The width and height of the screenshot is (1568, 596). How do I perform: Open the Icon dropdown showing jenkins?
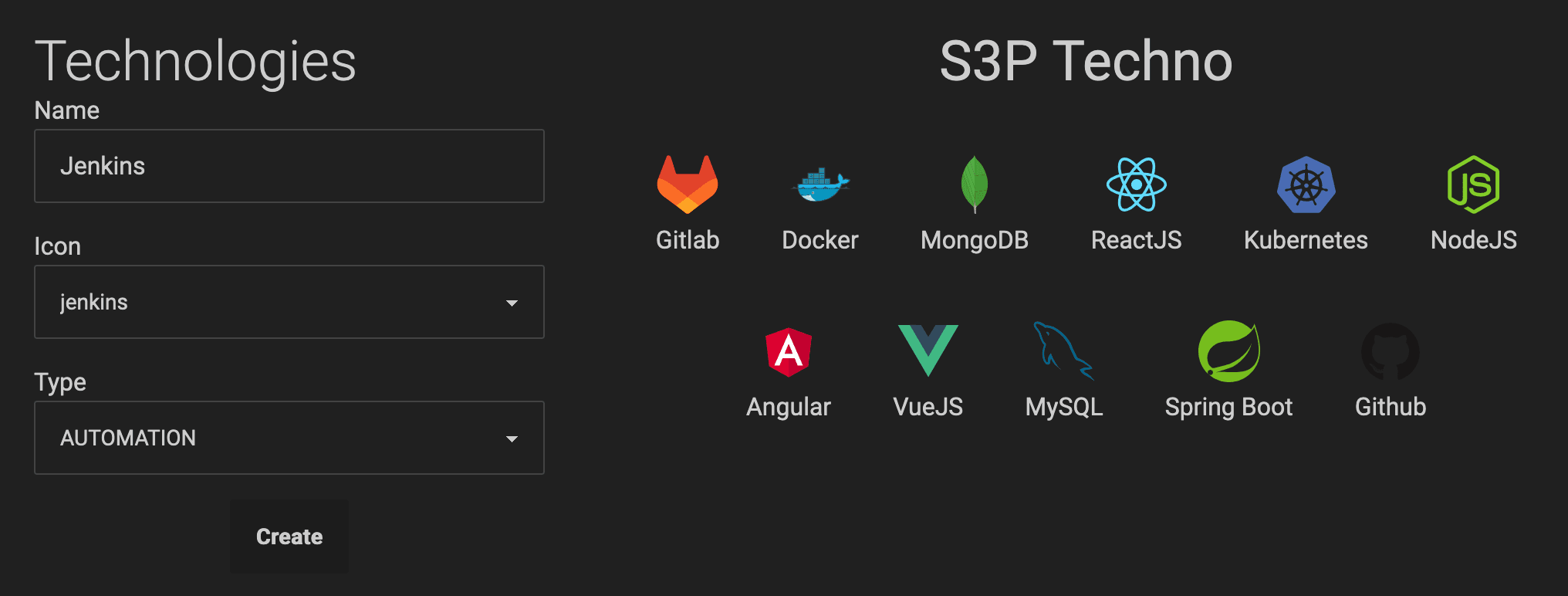[x=289, y=302]
